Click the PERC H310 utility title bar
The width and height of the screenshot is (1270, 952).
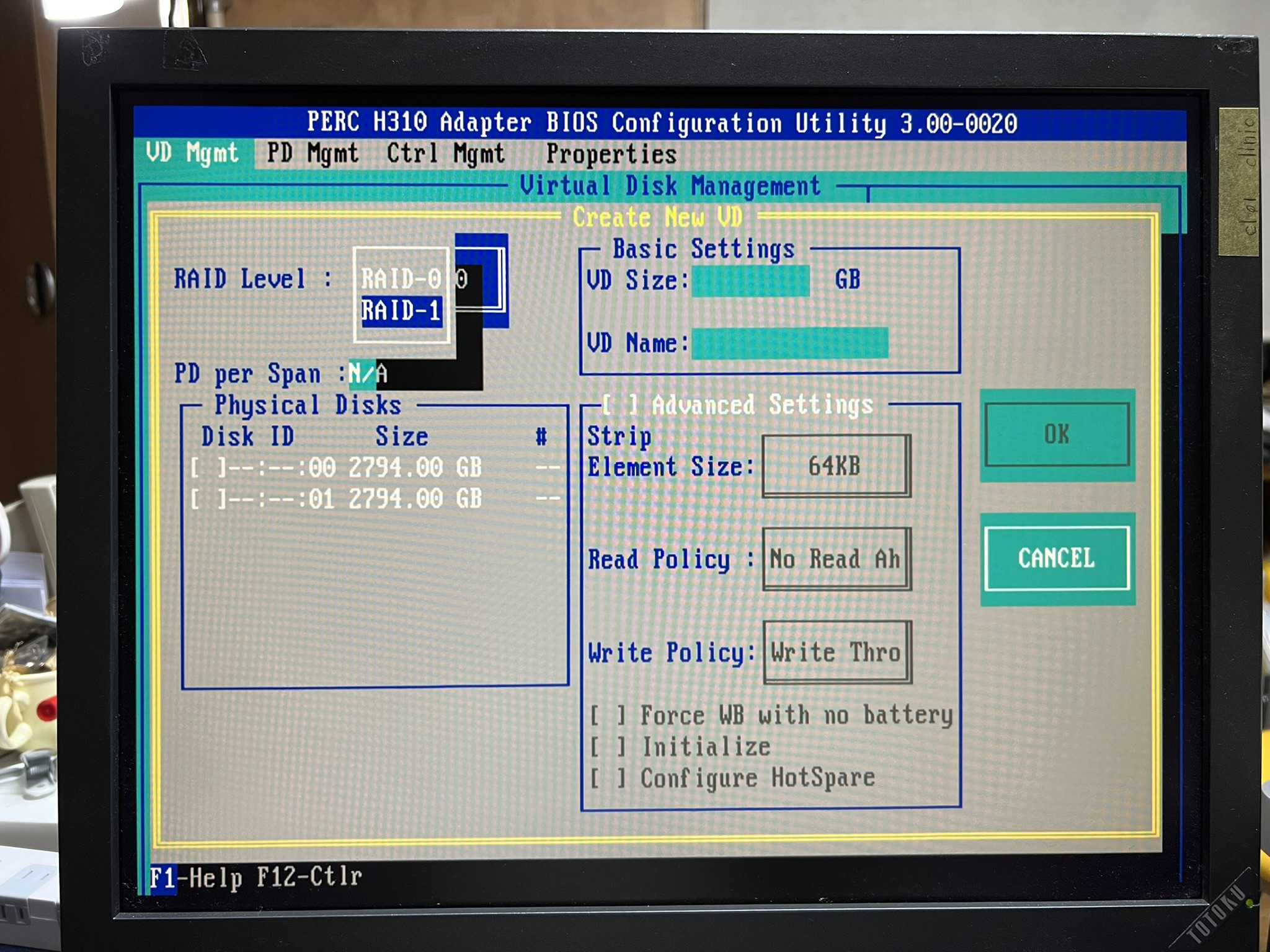[x=662, y=123]
